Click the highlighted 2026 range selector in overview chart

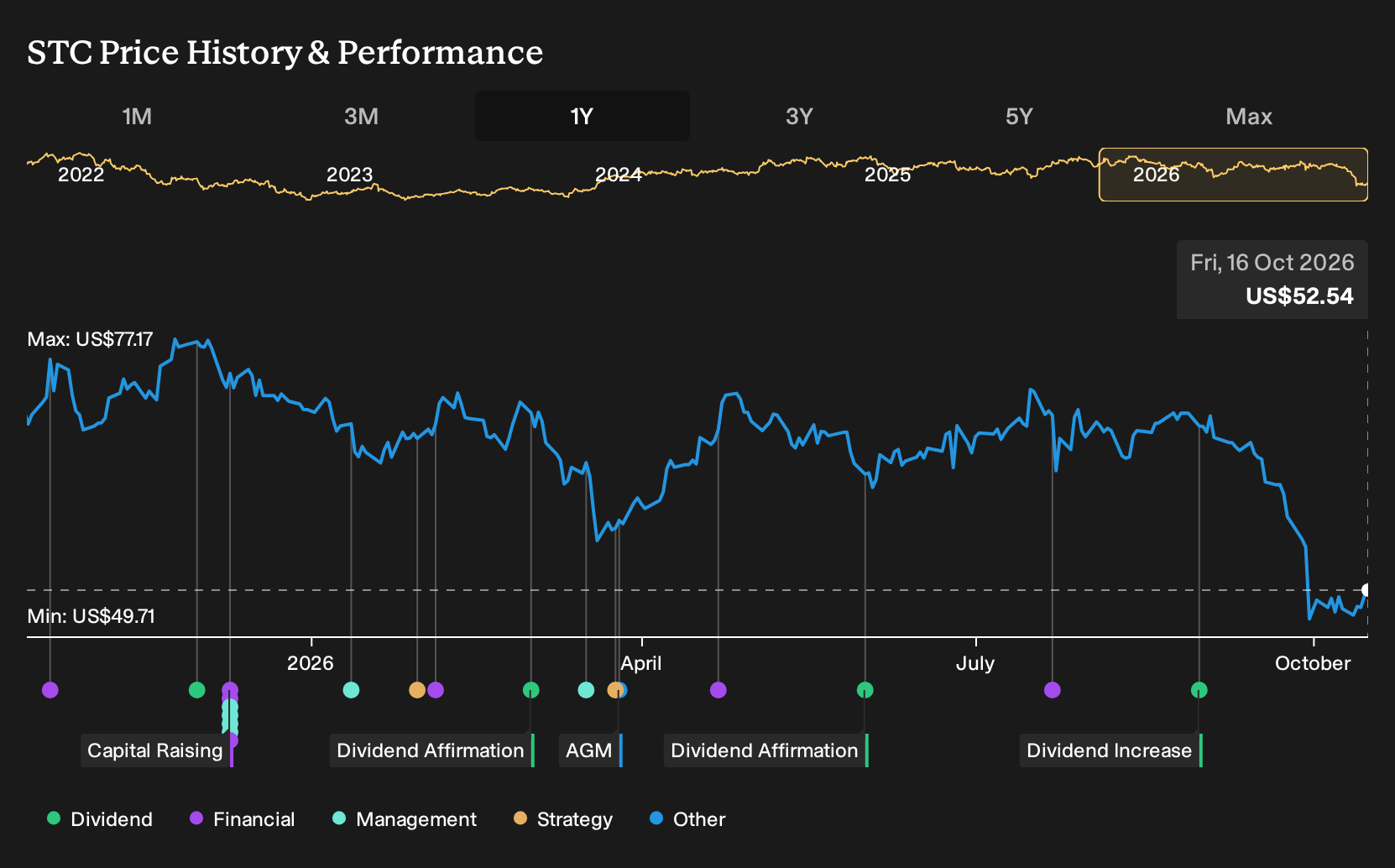[1233, 175]
